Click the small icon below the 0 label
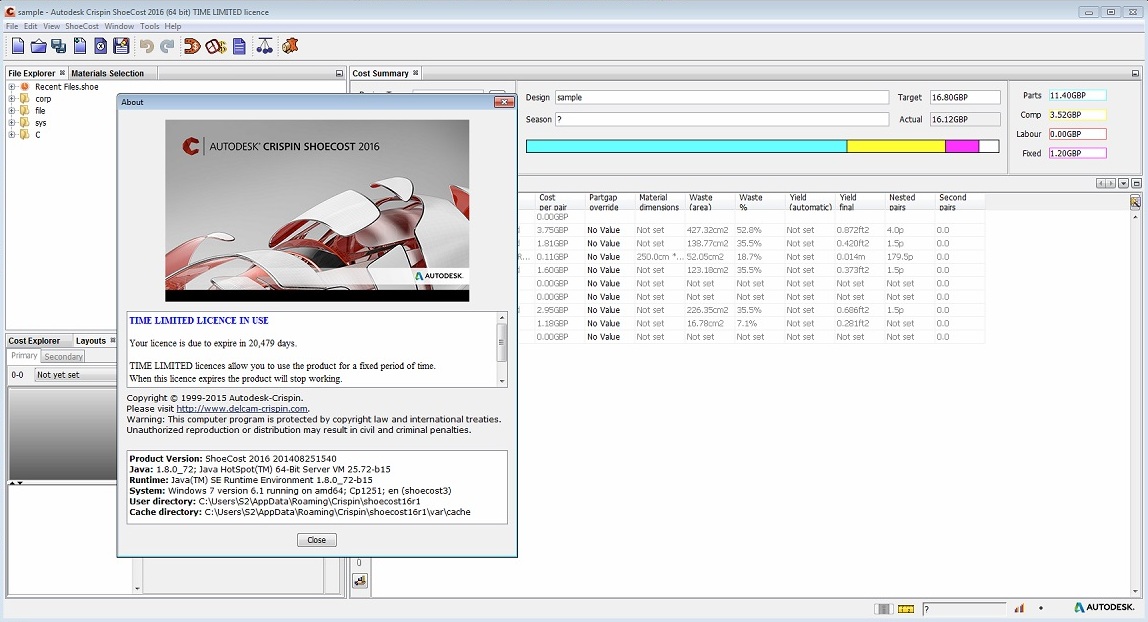Image resolution: width=1148 pixels, height=622 pixels. click(x=359, y=581)
